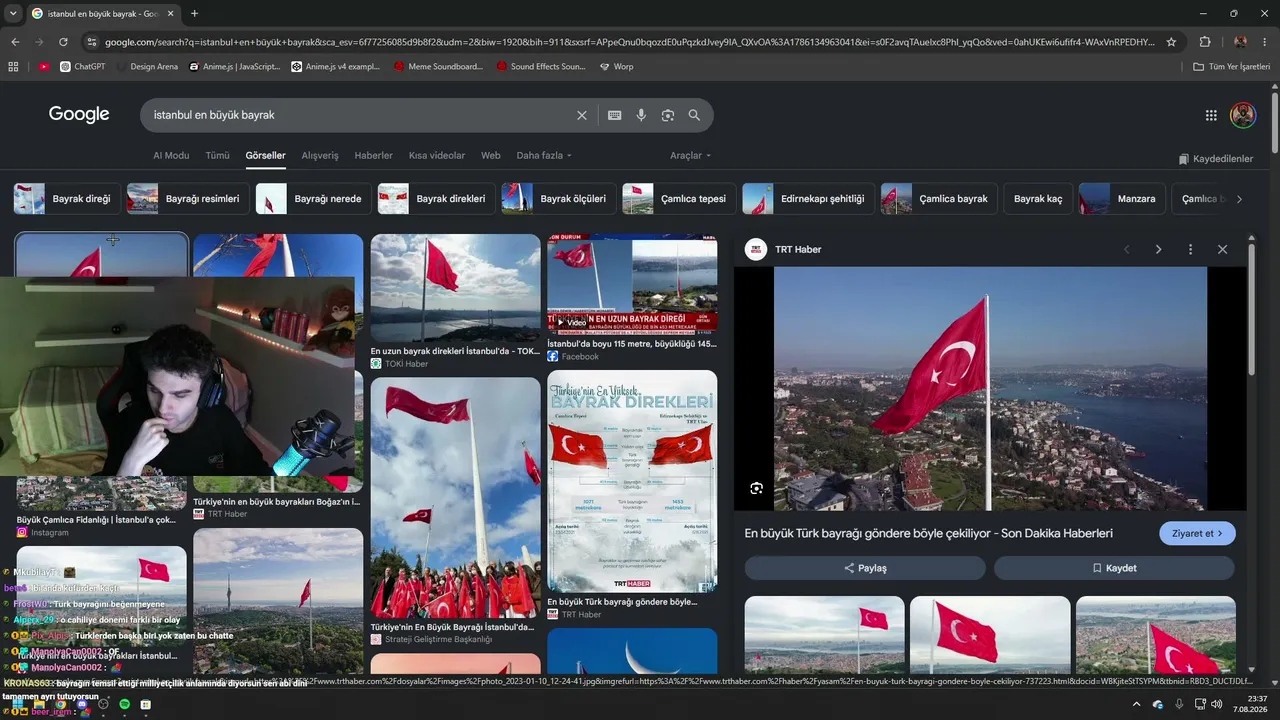Select the 'Görseller' tab
Image resolution: width=1280 pixels, height=720 pixels.
(265, 156)
